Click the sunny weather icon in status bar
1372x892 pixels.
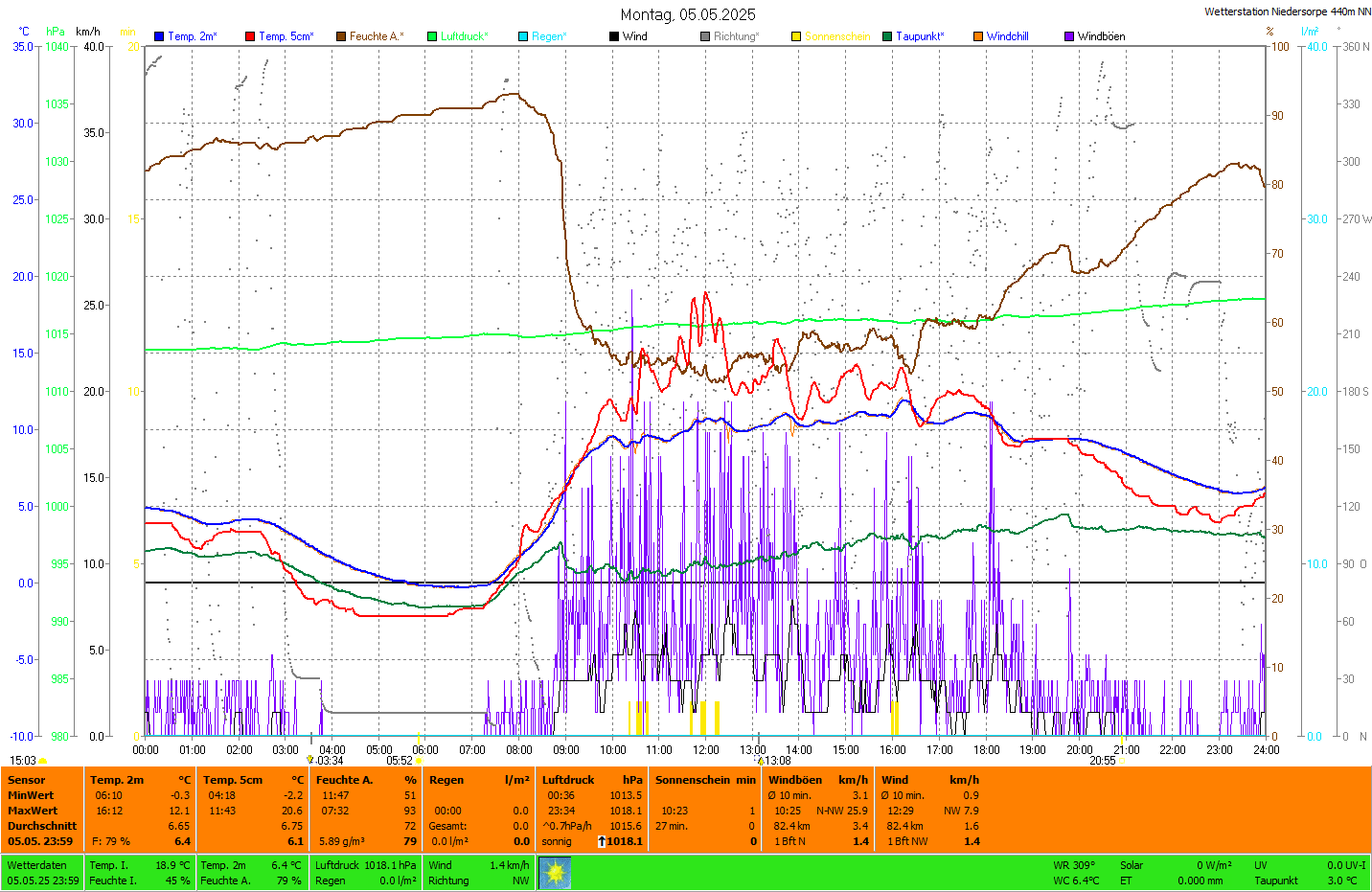click(554, 872)
